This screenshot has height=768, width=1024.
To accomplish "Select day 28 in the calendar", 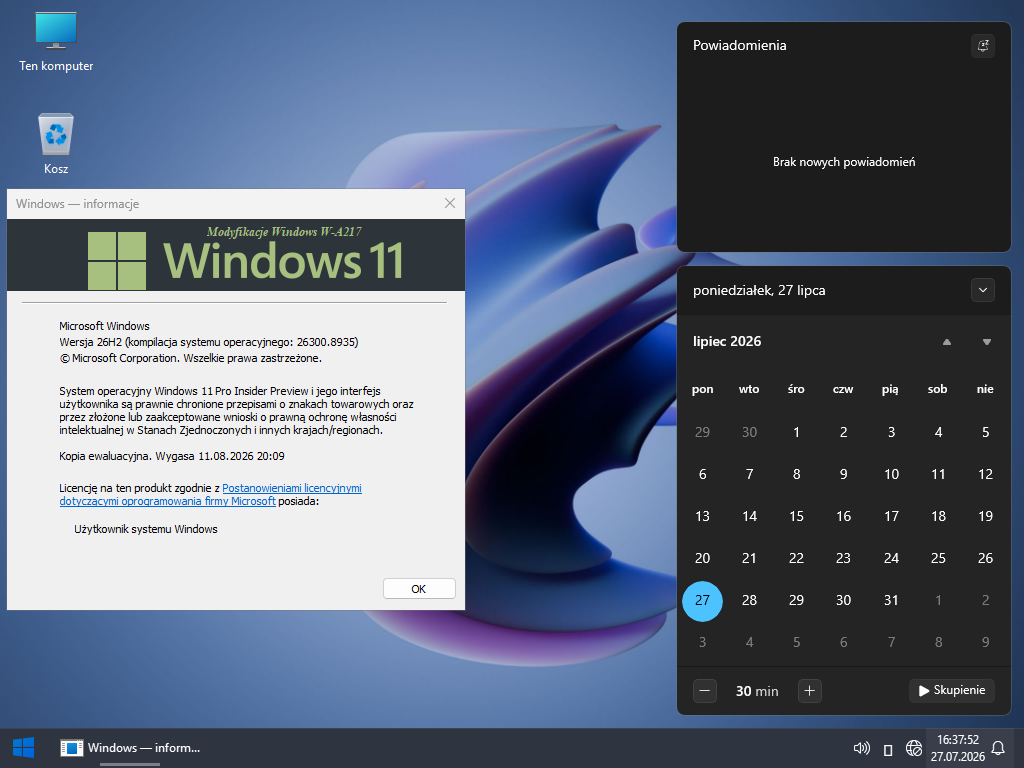I will click(x=749, y=600).
